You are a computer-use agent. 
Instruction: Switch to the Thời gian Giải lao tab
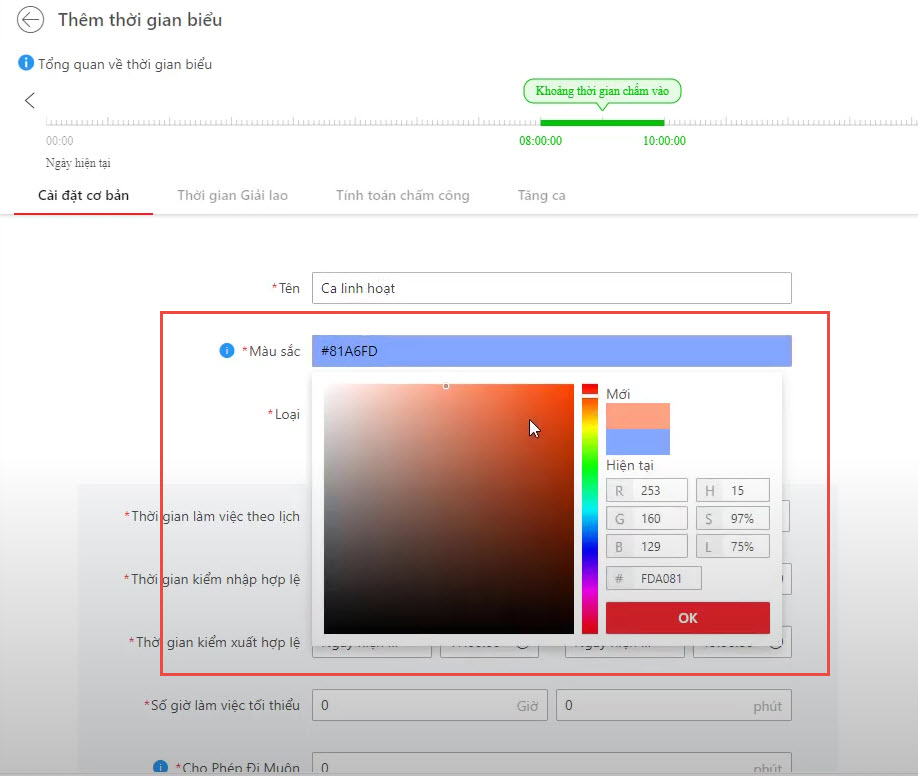tap(232, 195)
